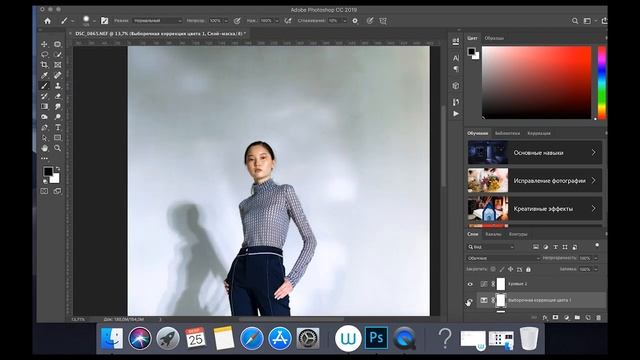
Task: Select the Clone Stamp tool
Action: pos(58,86)
